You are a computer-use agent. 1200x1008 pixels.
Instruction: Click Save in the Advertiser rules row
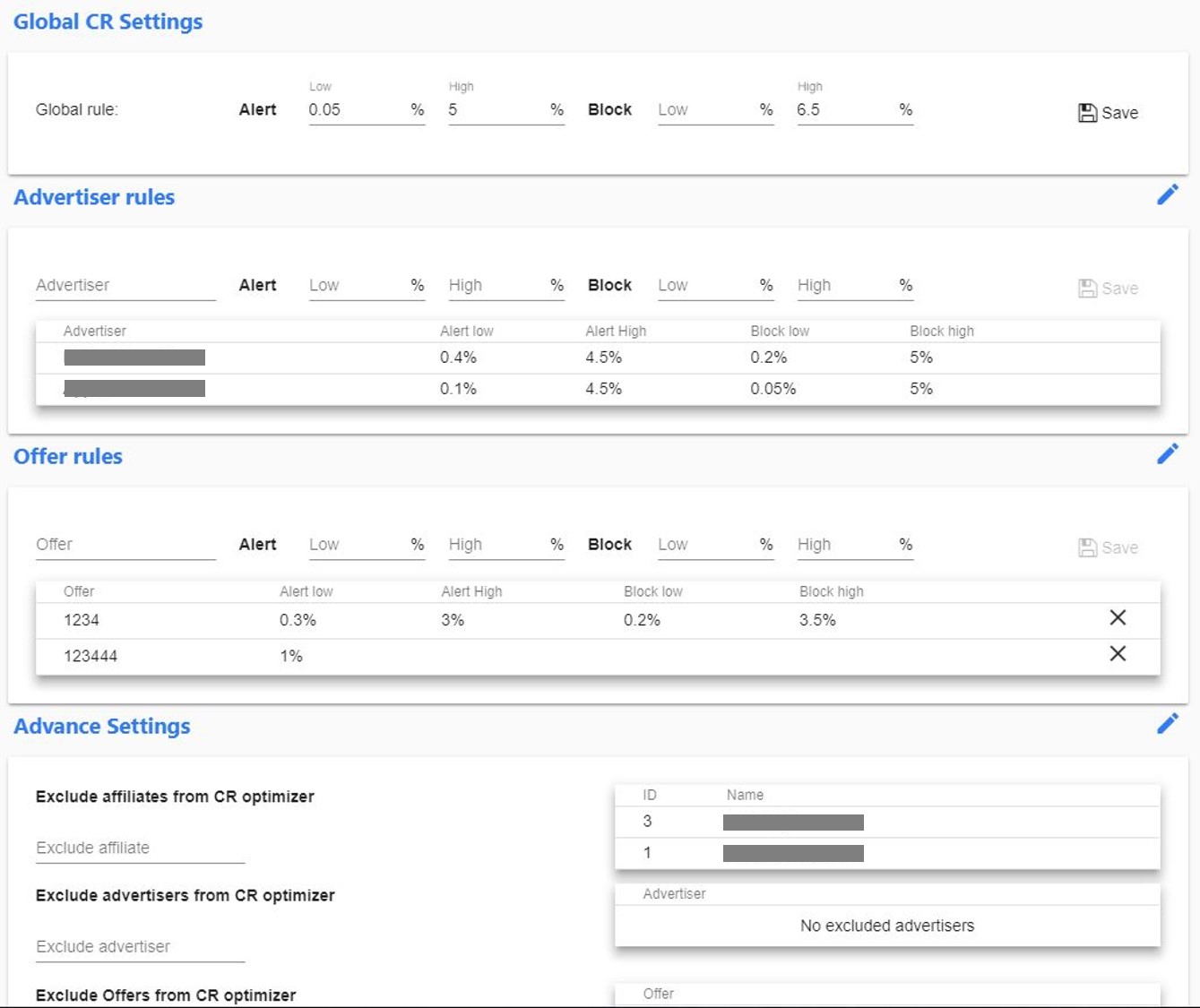tap(1108, 289)
